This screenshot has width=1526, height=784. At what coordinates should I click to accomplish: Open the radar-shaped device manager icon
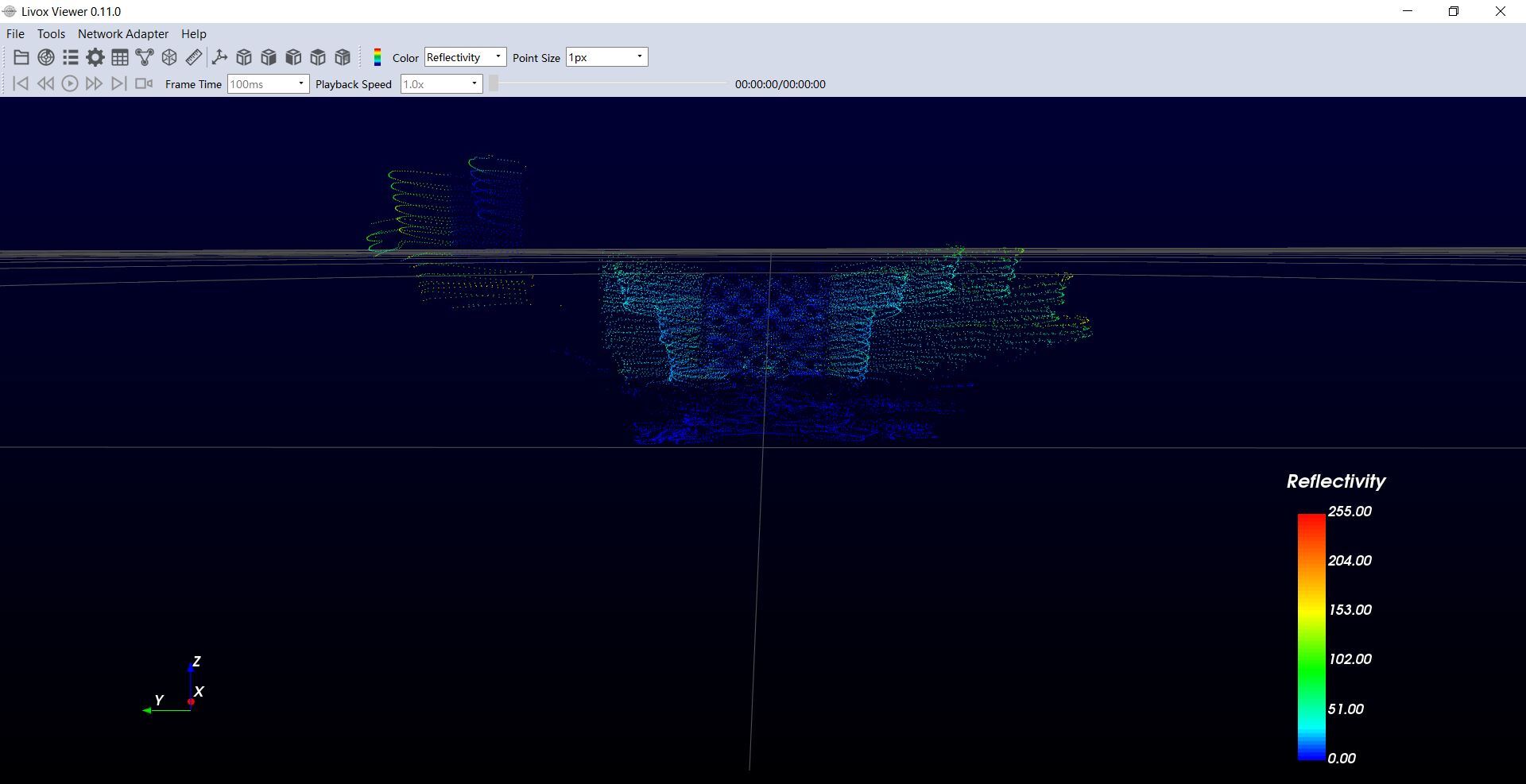point(46,57)
